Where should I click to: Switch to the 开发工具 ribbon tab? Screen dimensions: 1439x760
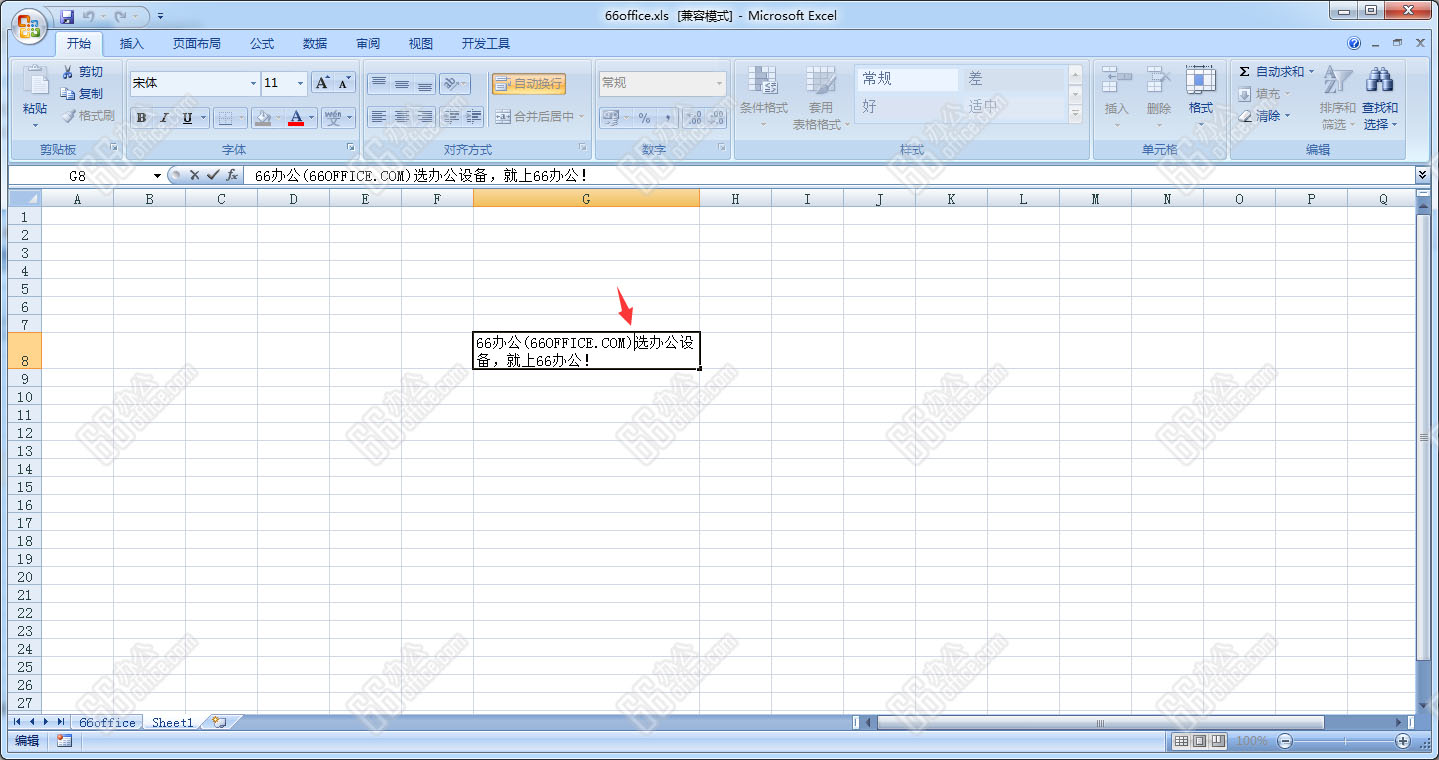486,44
